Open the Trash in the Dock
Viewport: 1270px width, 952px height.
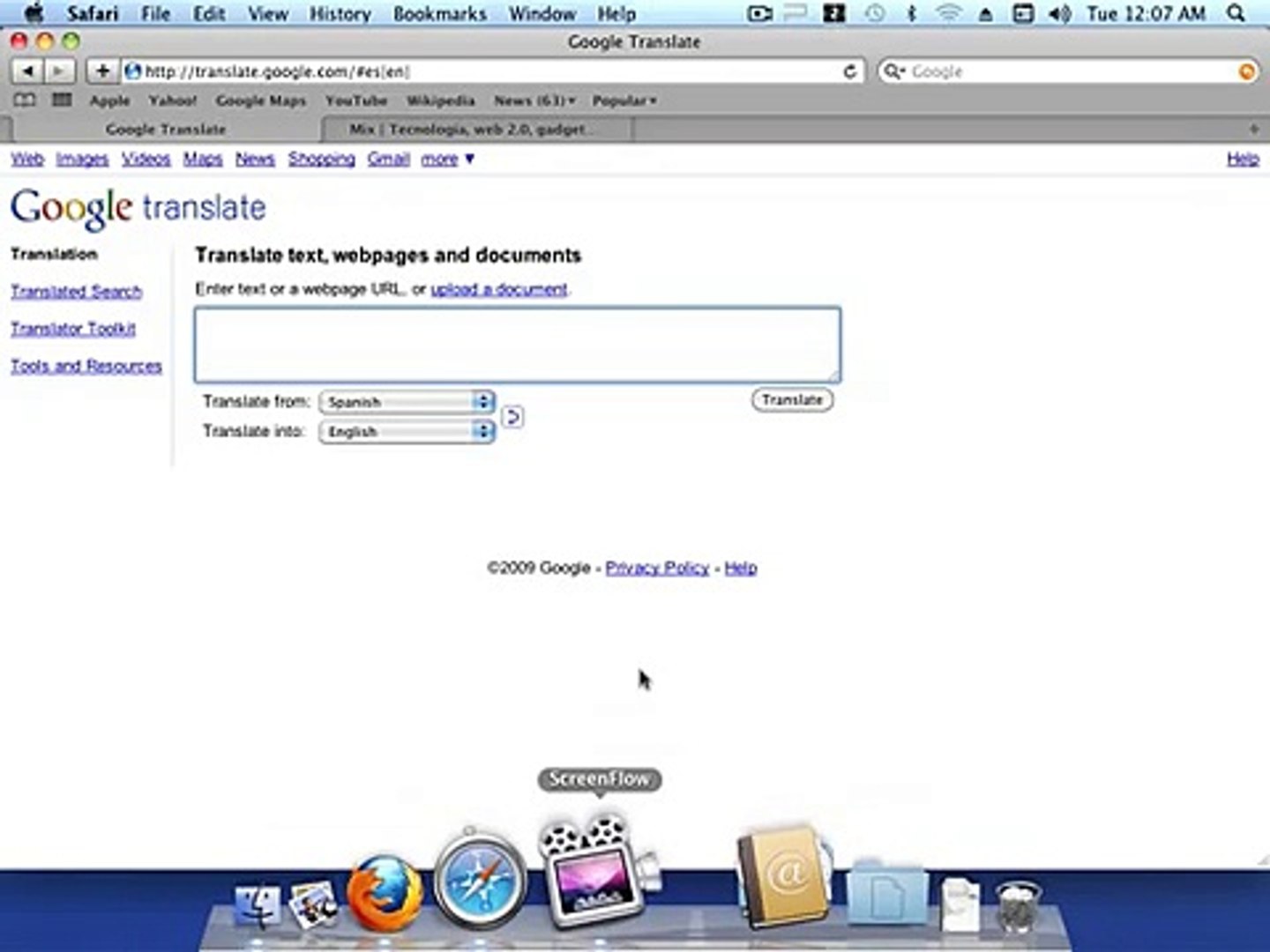coord(1019,906)
